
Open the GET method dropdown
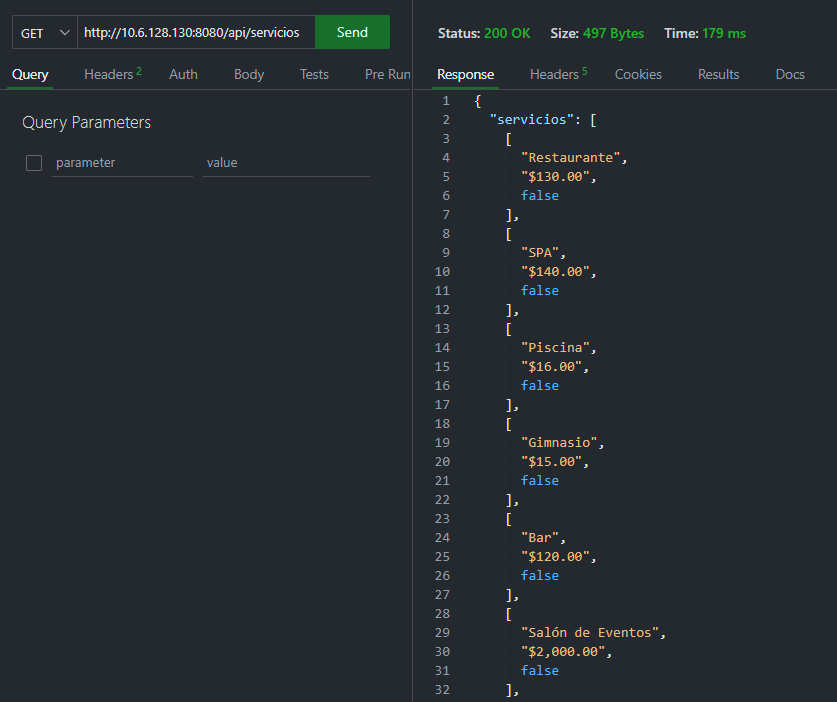[45, 33]
